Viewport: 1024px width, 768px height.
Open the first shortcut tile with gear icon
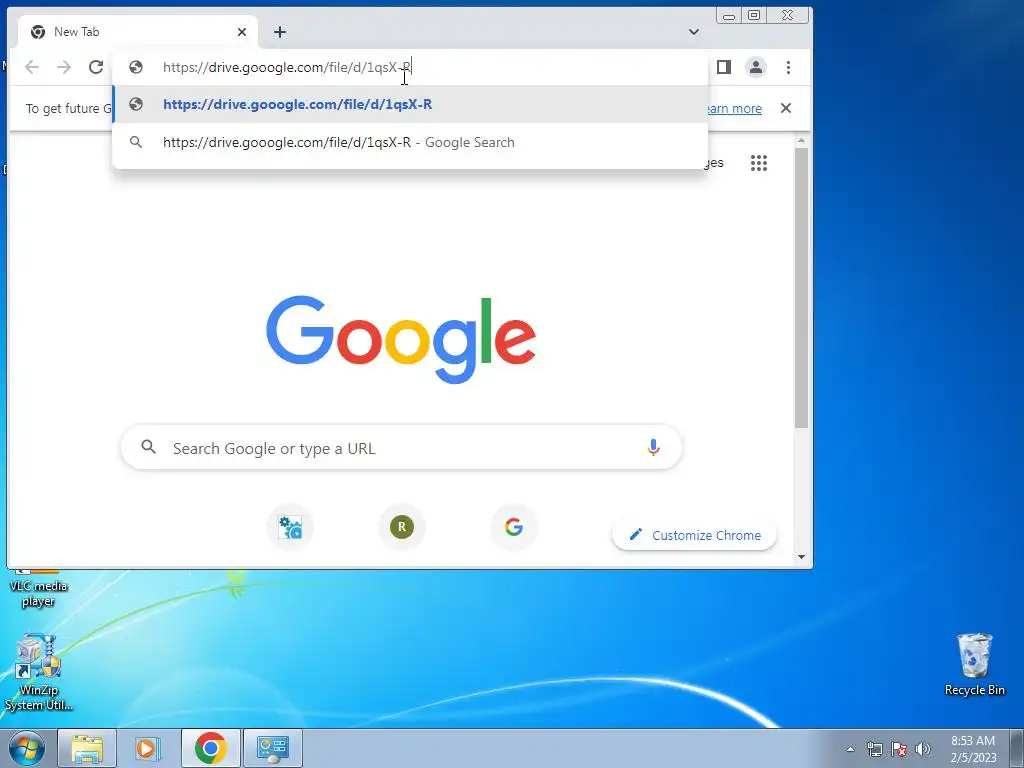[x=290, y=527]
